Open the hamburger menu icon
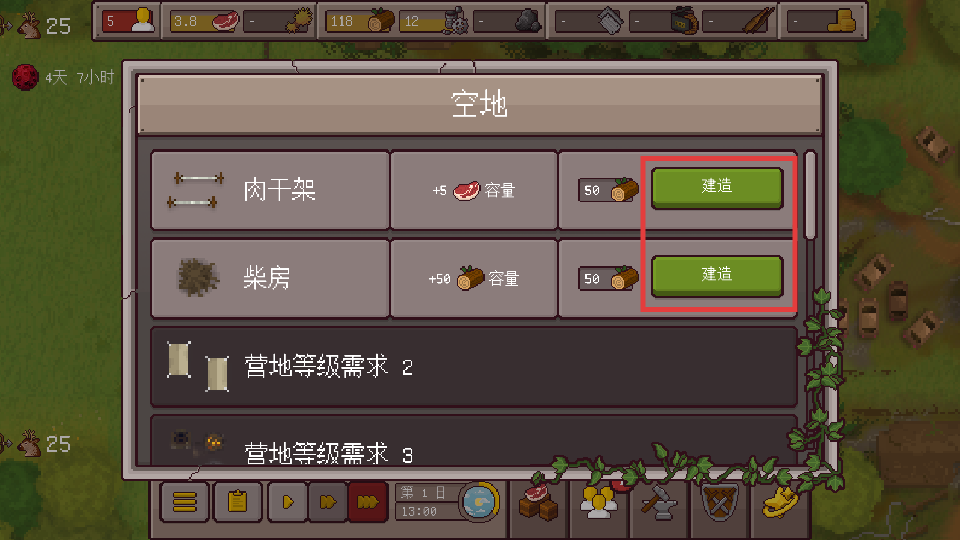This screenshot has height=540, width=960. pyautogui.click(x=185, y=502)
